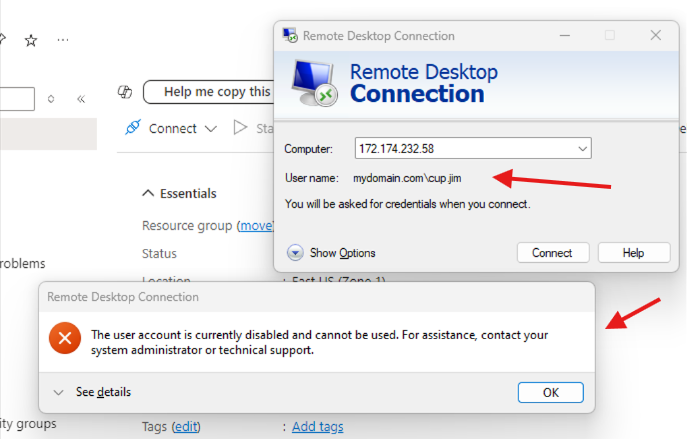Click the Help button in Remote Desktop
Viewport: 687px width, 439px height.
(x=634, y=253)
